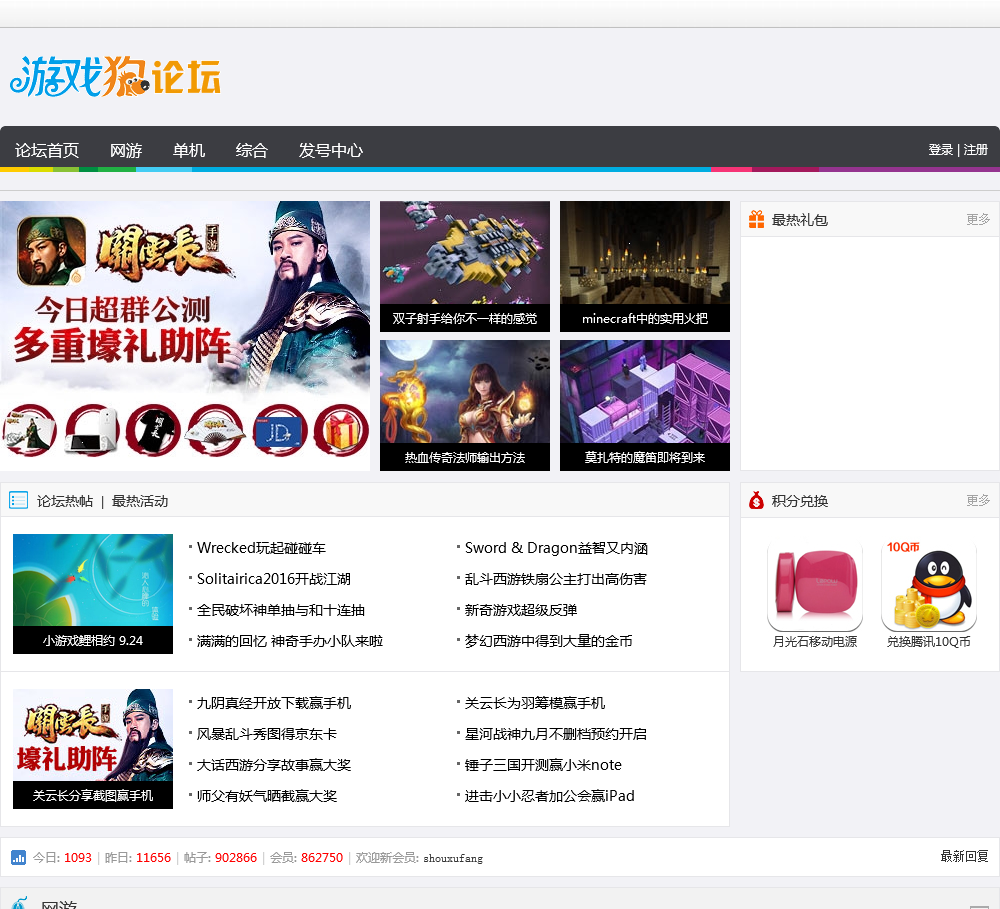Click the 注册 link
Viewport: 1000px width, 909px height.
click(976, 150)
